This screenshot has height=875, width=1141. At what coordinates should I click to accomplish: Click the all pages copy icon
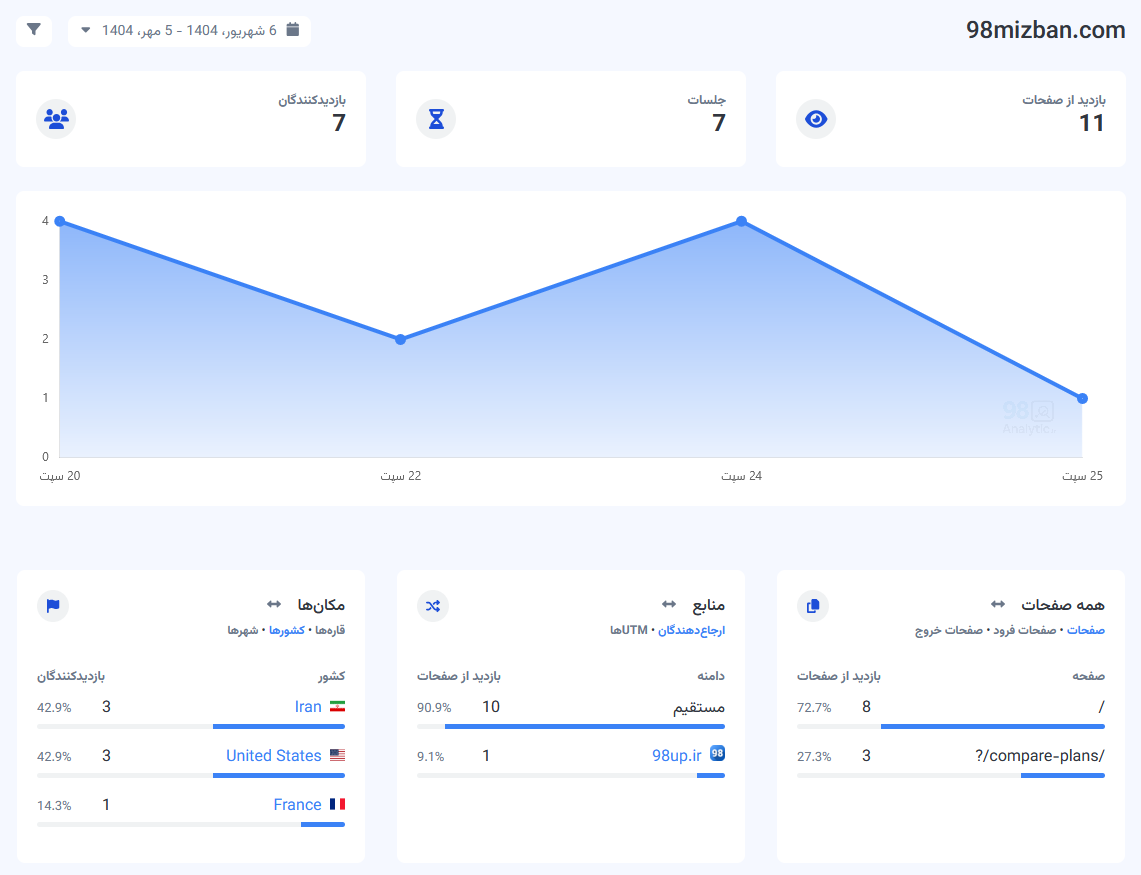[x=813, y=605]
